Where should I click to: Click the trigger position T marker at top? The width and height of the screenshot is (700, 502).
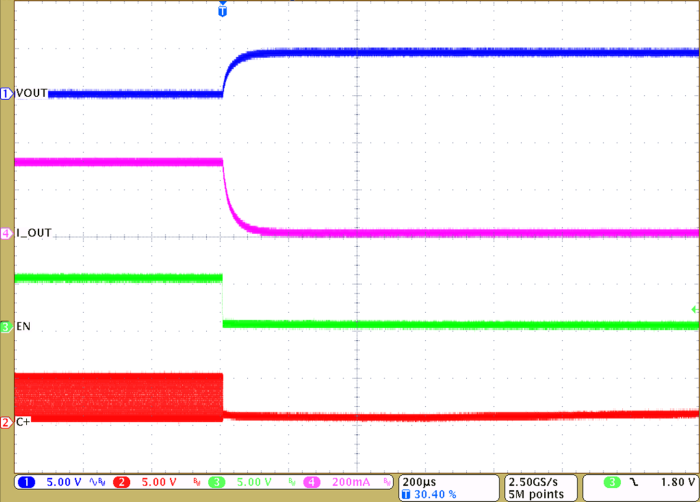[x=222, y=11]
